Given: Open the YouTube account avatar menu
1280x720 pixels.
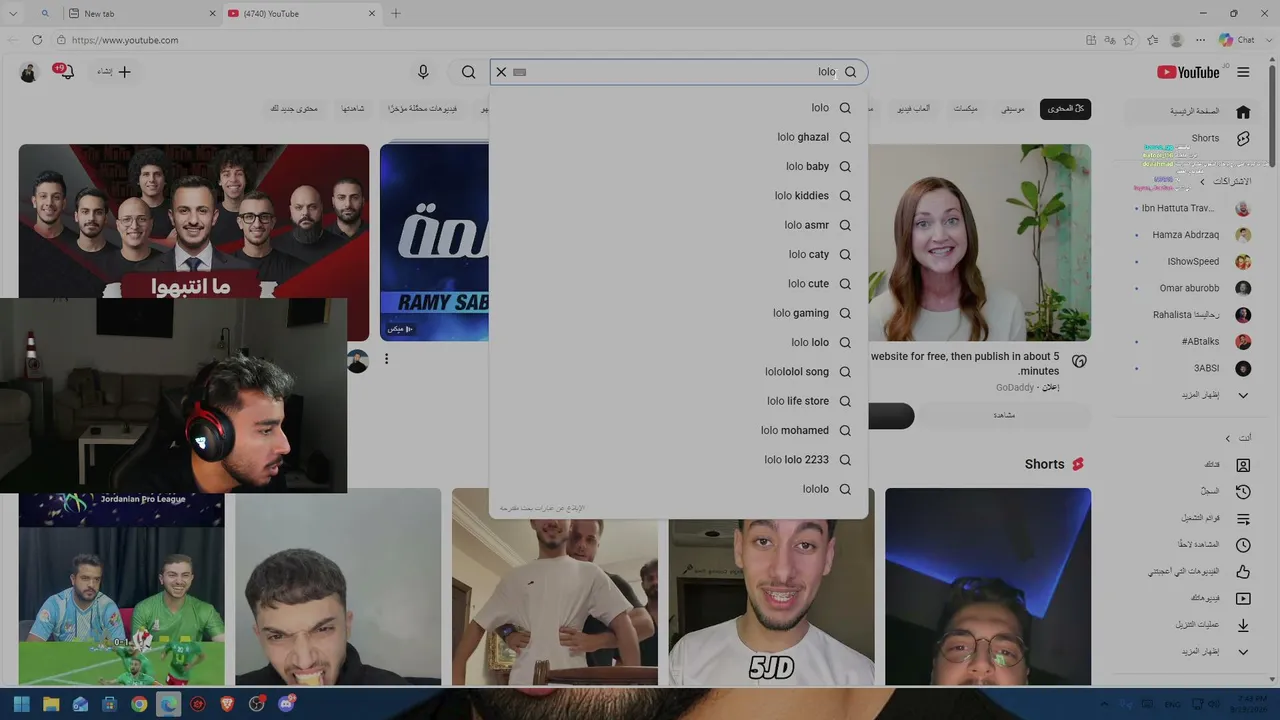Looking at the screenshot, I should 29,72.
